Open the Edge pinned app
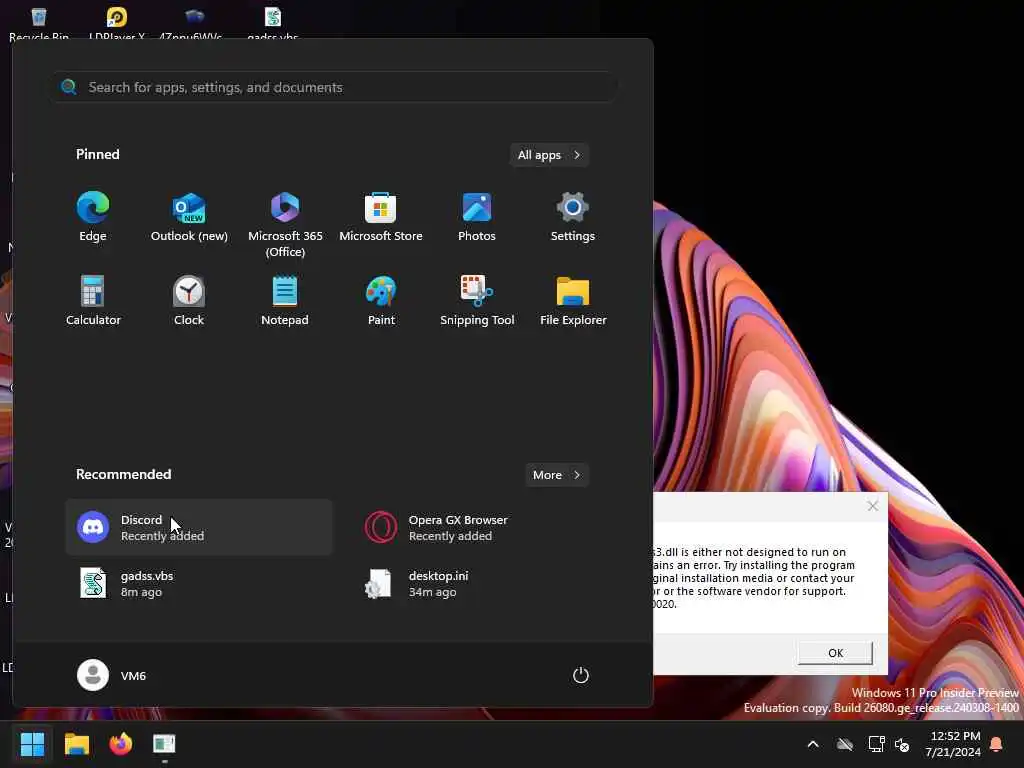The image size is (1024, 768). tap(93, 217)
